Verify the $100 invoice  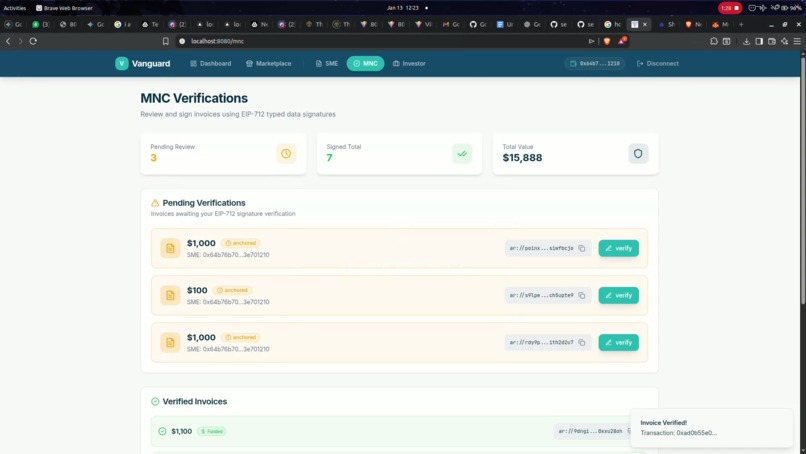coord(618,295)
